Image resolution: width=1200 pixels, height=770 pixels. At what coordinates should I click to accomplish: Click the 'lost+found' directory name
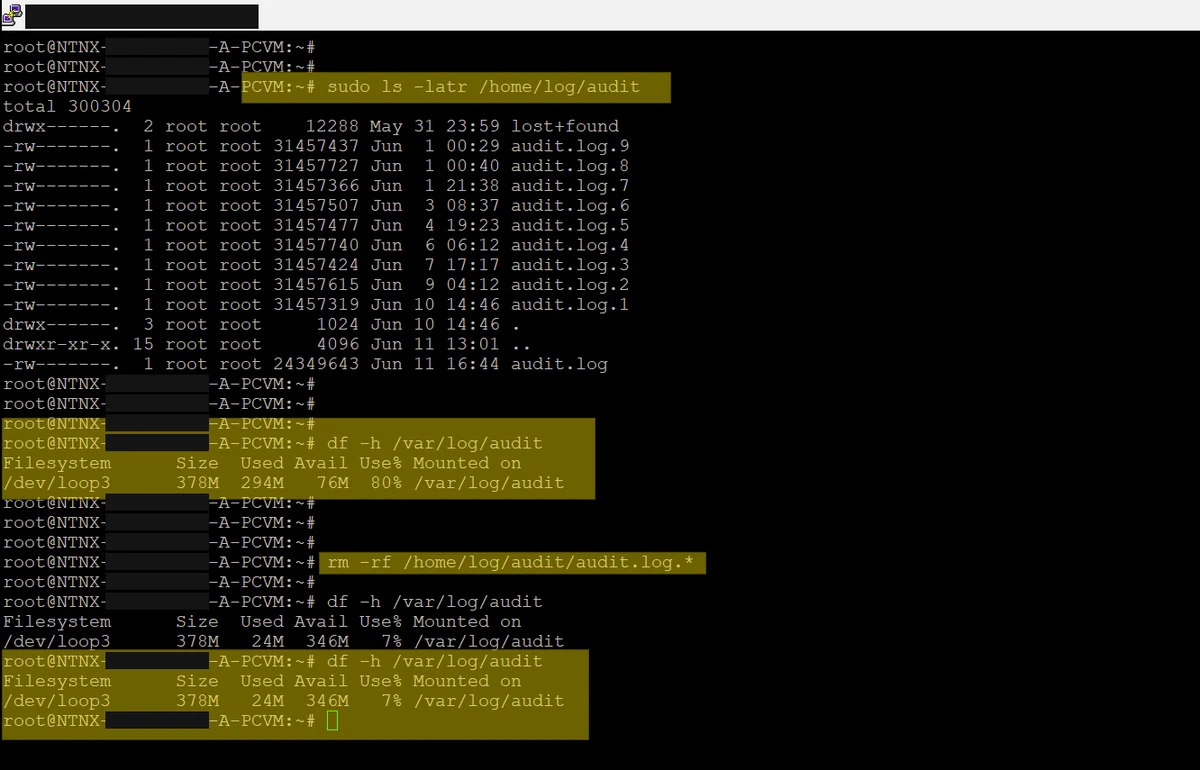pos(565,126)
